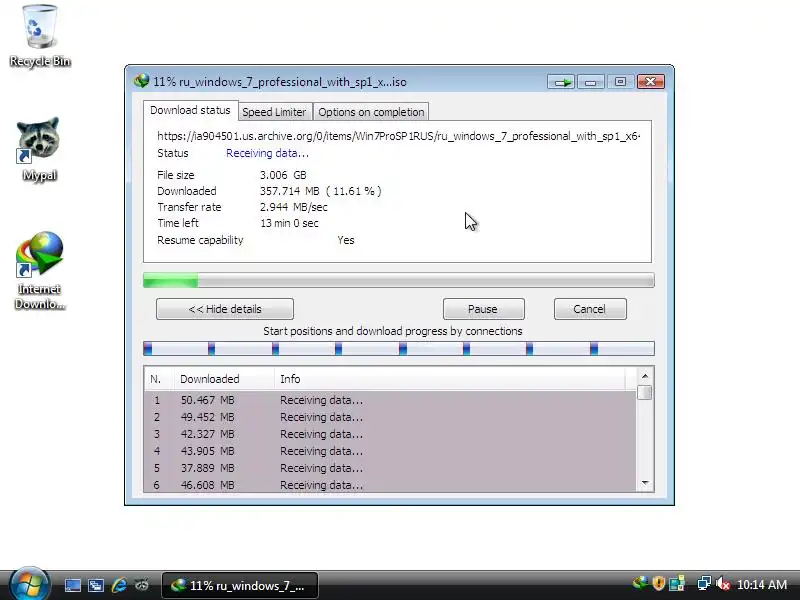Click the main green download progress bar
Viewport: 800px width, 600px height.
coord(398,280)
